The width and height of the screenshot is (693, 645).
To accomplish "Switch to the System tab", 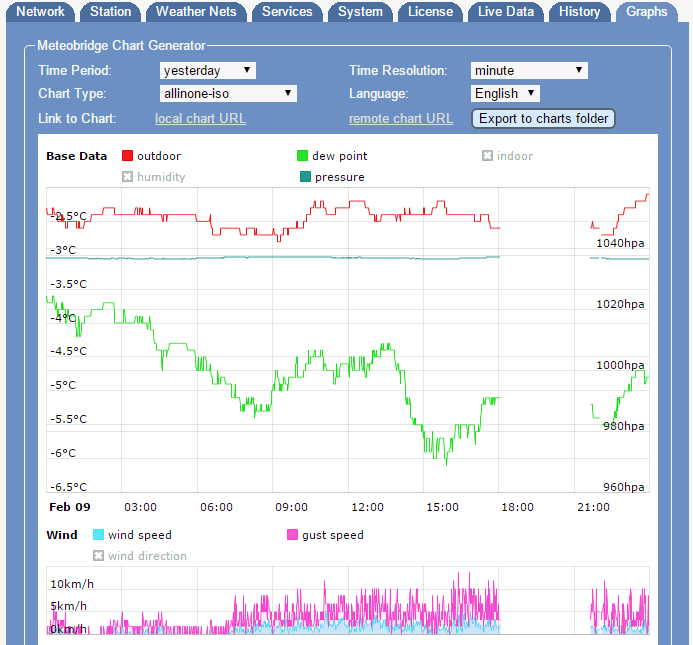I will pyautogui.click(x=360, y=11).
